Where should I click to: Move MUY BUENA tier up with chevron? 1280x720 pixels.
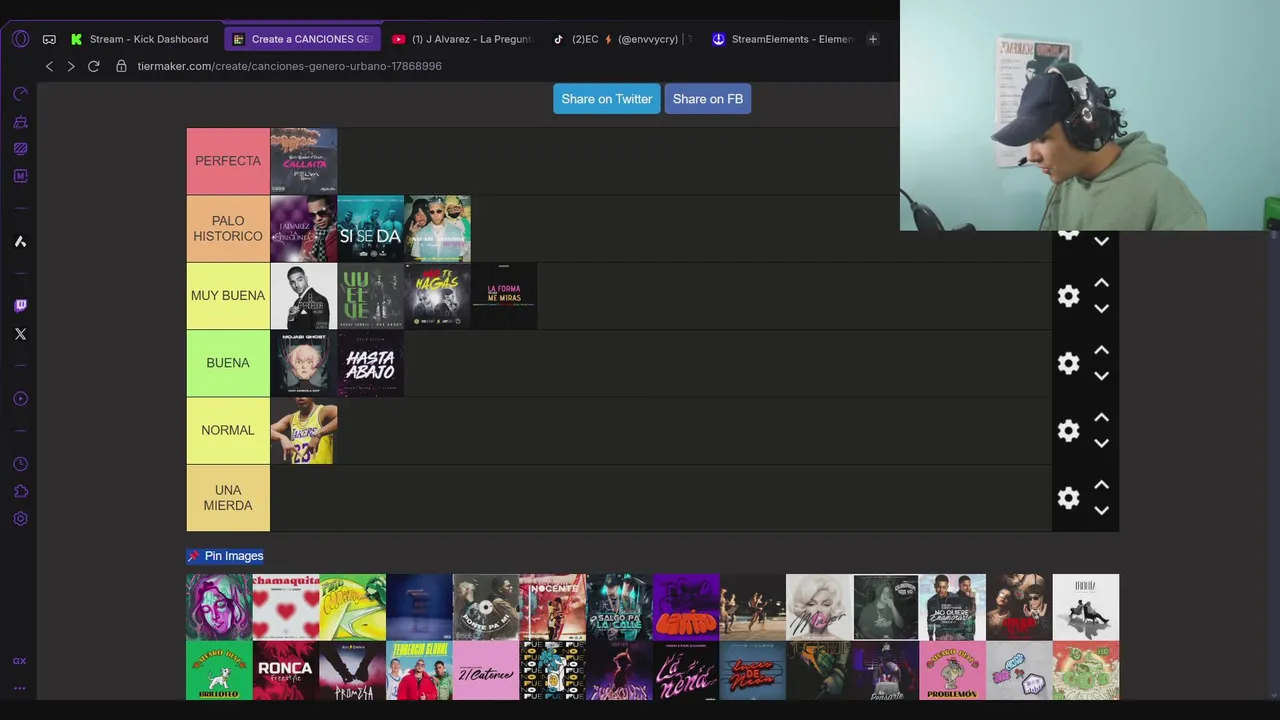(1101, 283)
